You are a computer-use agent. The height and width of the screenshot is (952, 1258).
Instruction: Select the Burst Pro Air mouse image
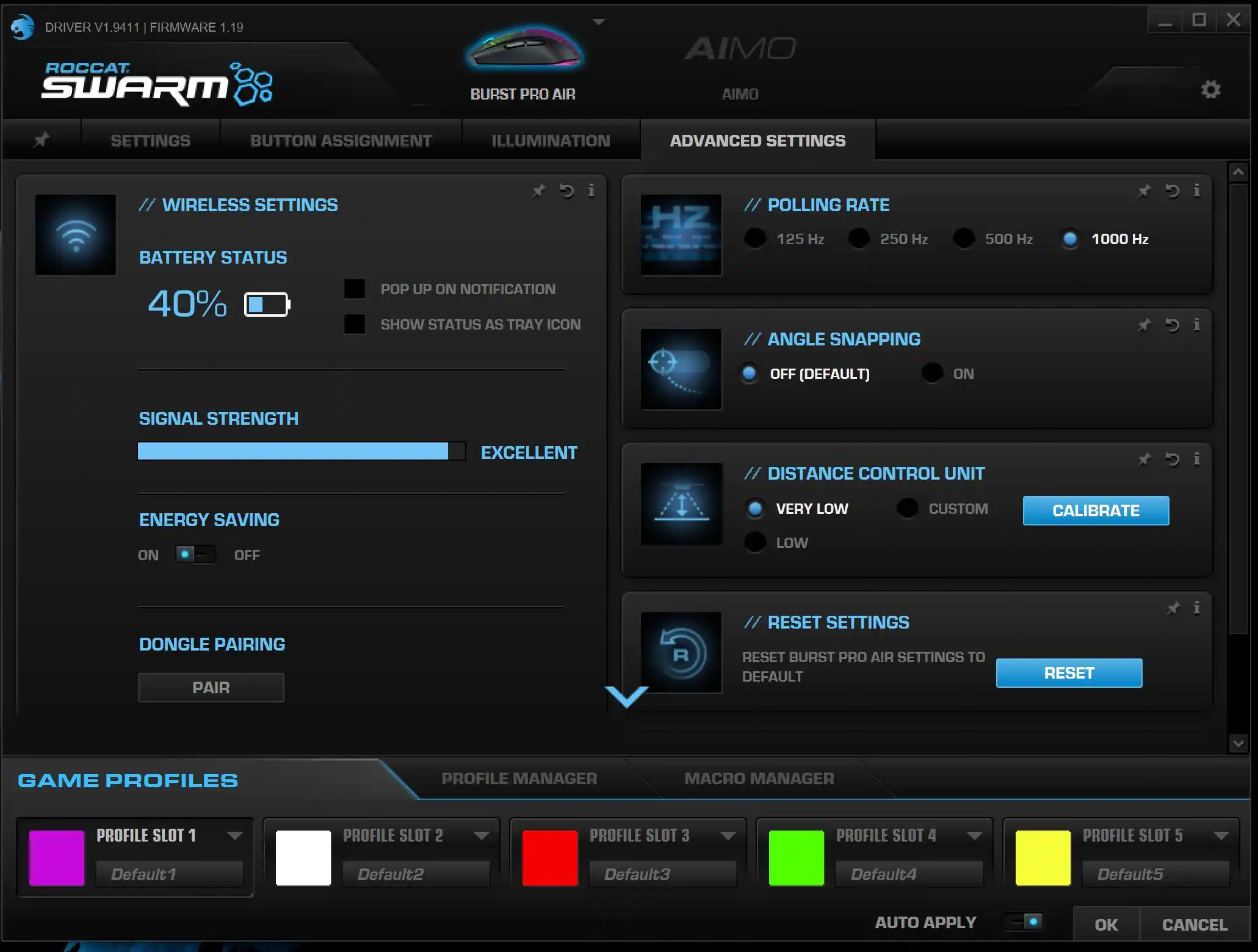click(x=525, y=49)
